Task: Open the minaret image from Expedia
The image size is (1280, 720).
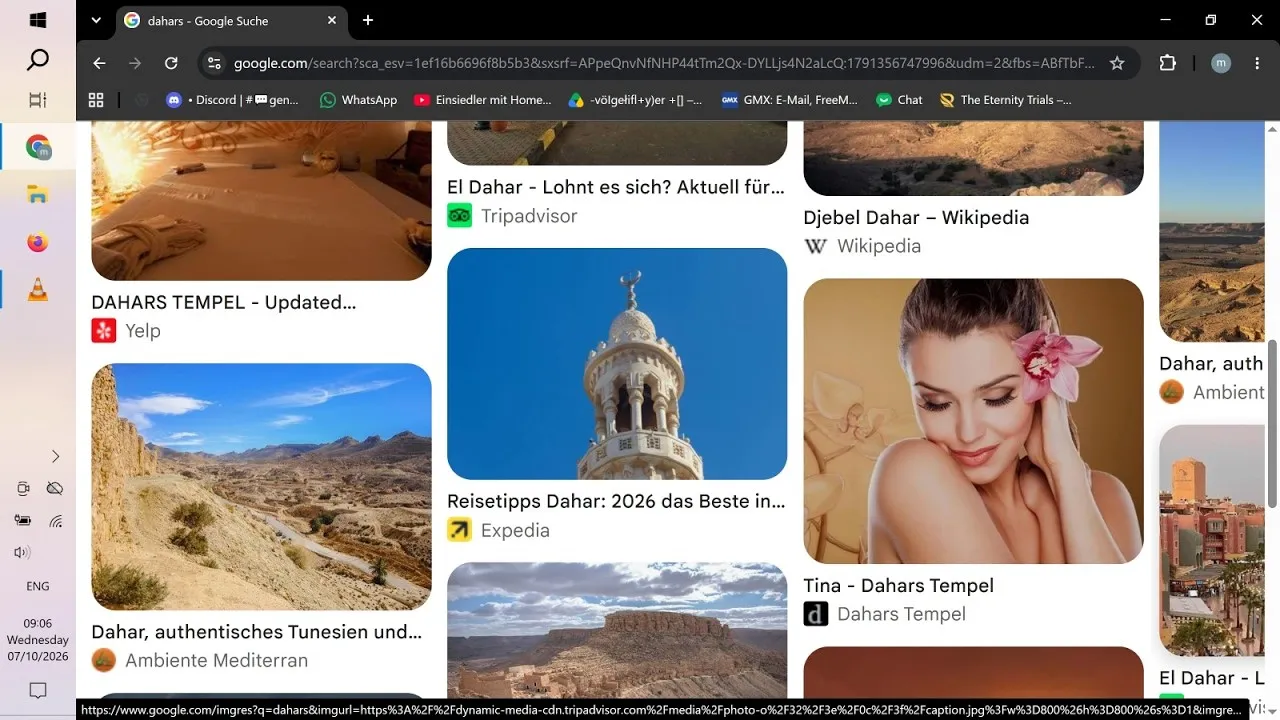Action: (617, 364)
